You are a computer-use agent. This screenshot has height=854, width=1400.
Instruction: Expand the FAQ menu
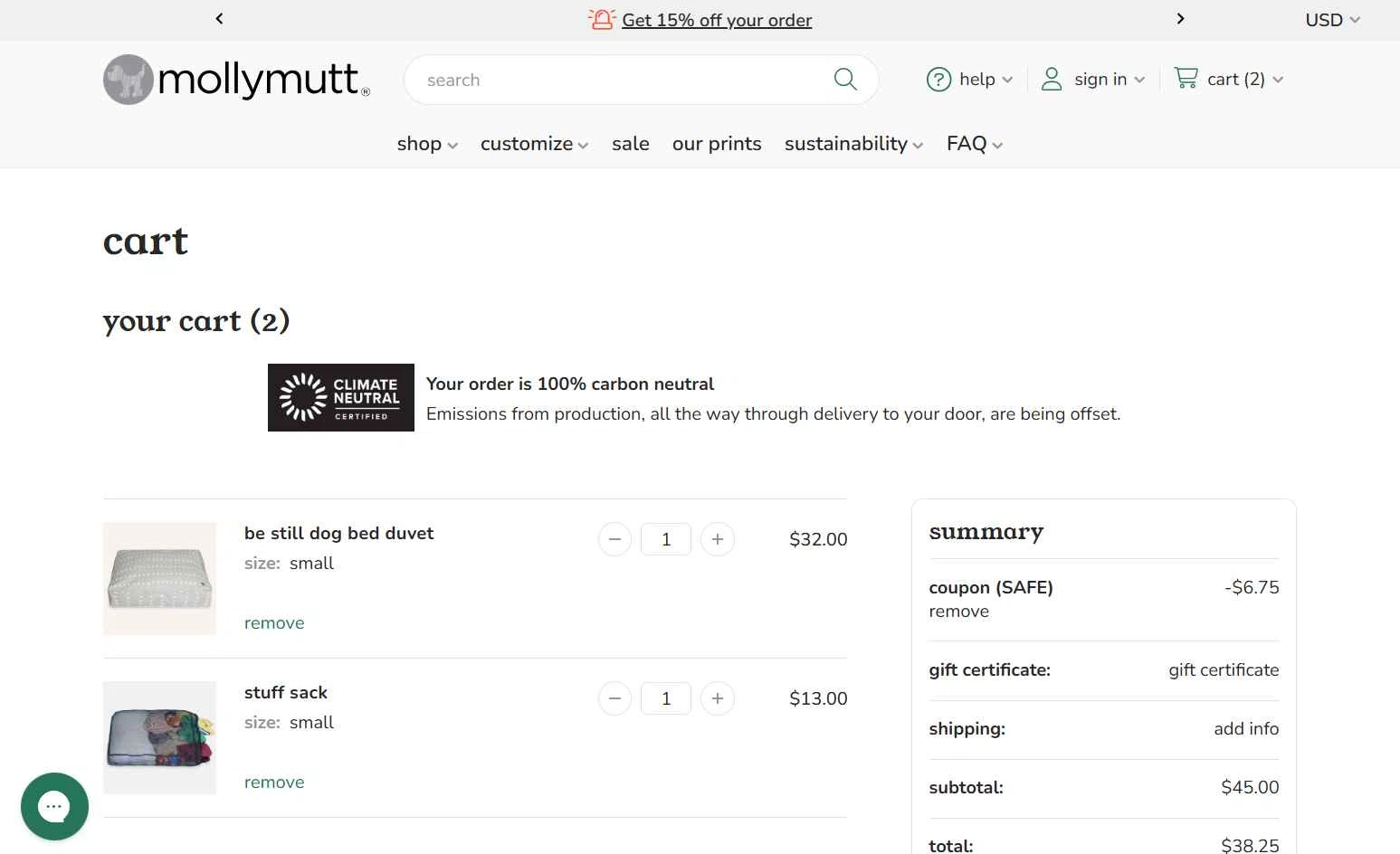975,144
